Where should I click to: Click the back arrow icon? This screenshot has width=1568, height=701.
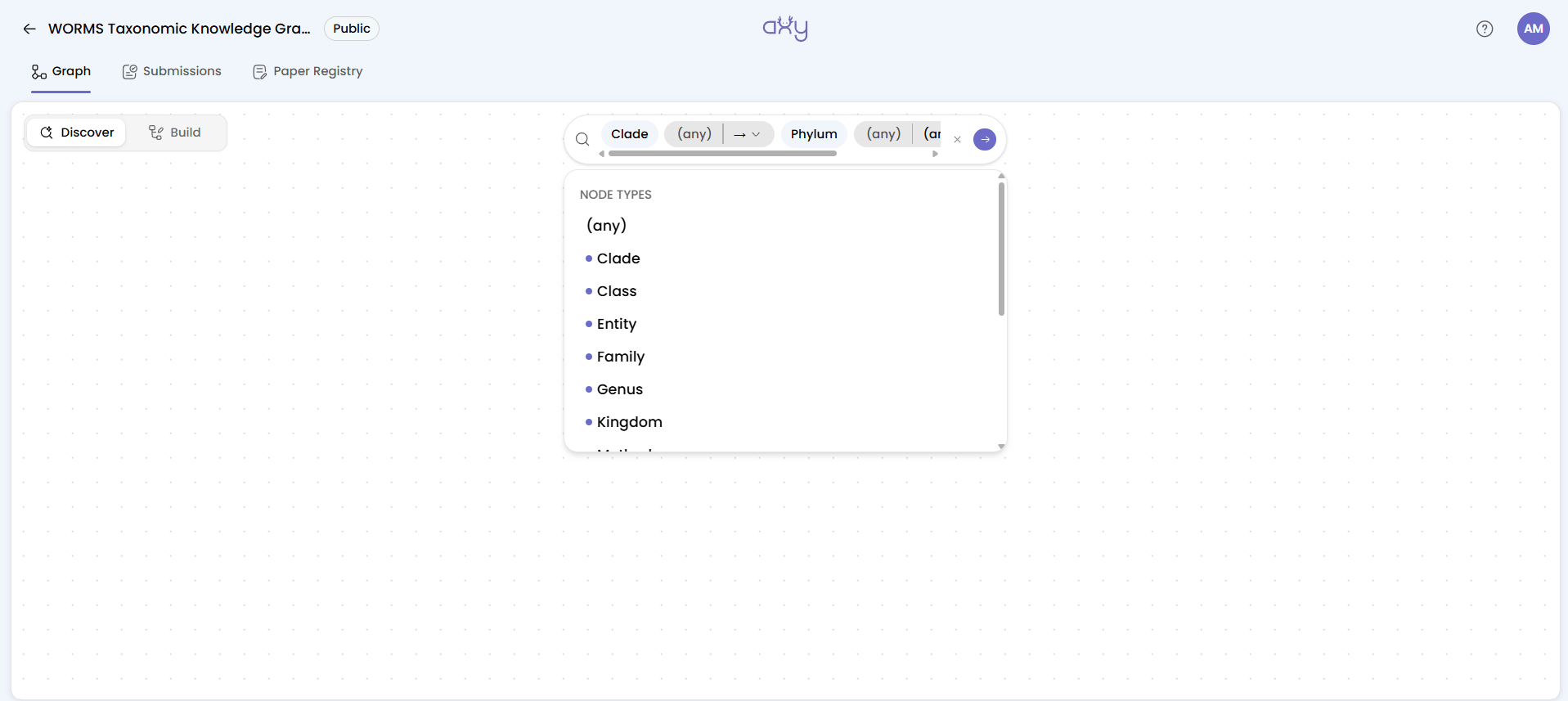click(x=29, y=29)
